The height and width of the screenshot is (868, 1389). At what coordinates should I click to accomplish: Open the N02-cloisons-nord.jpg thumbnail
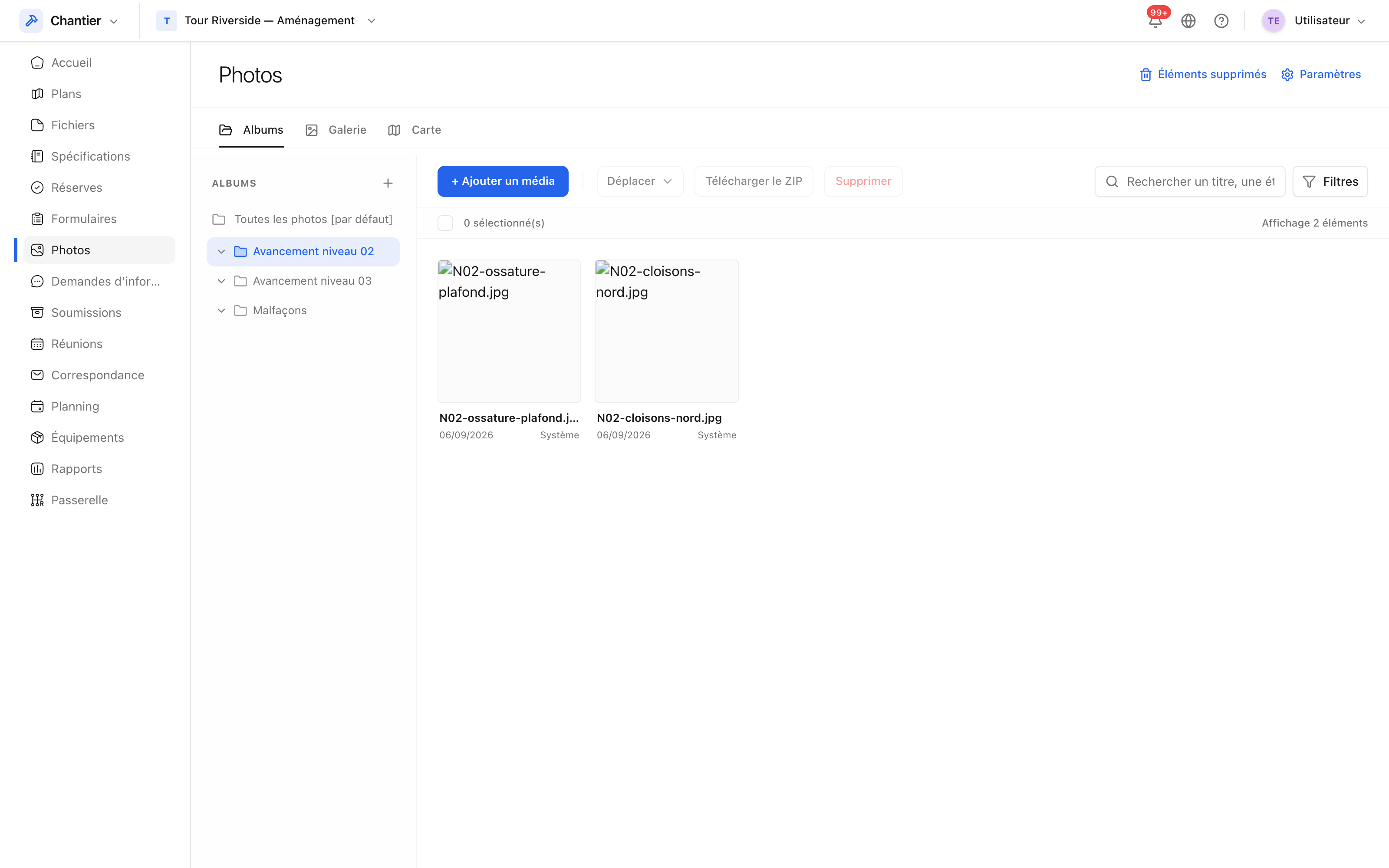(x=666, y=331)
